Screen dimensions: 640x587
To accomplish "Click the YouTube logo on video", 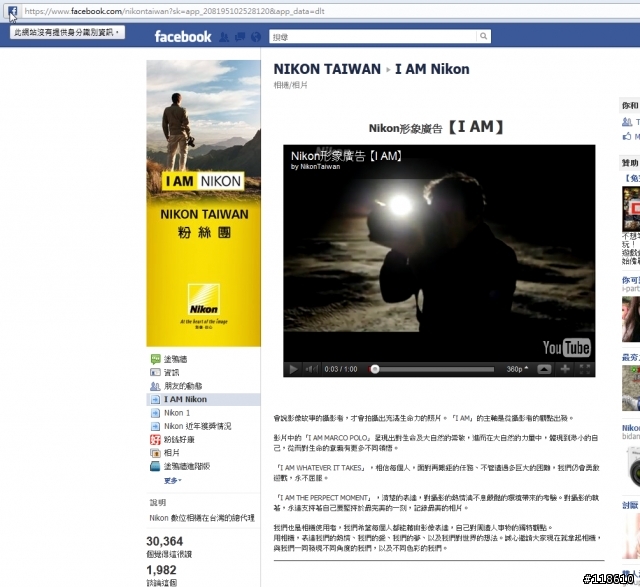I will [567, 347].
